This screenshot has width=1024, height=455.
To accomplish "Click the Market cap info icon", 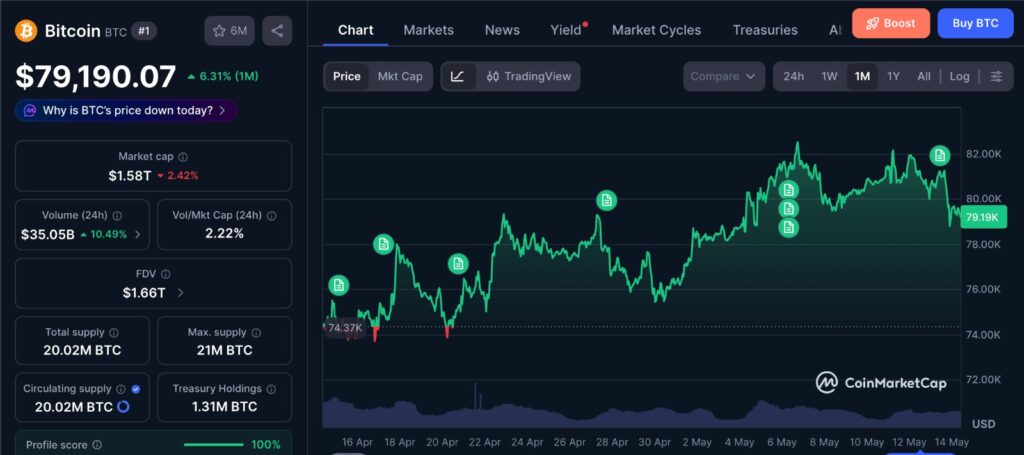I will click(x=183, y=157).
